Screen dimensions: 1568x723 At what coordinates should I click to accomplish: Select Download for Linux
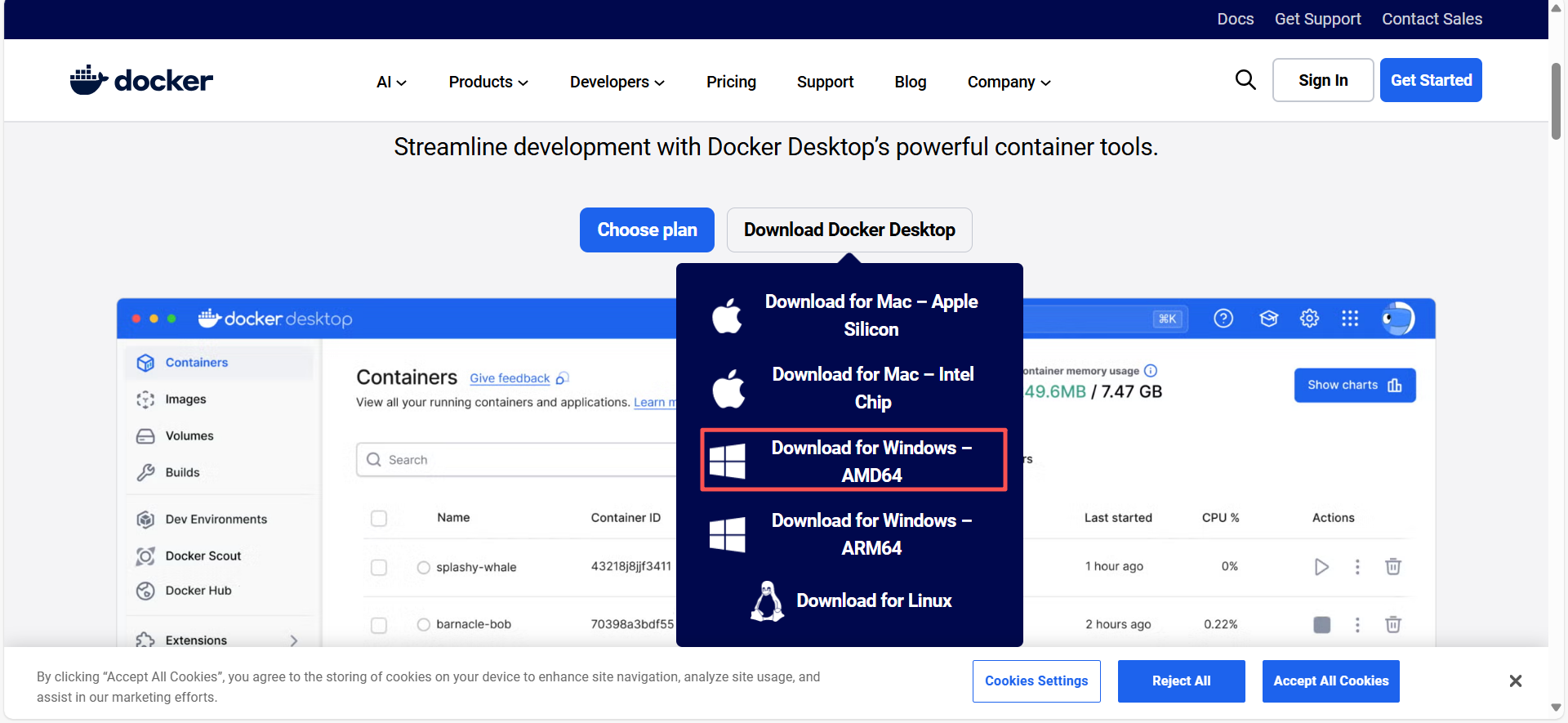[x=849, y=601]
